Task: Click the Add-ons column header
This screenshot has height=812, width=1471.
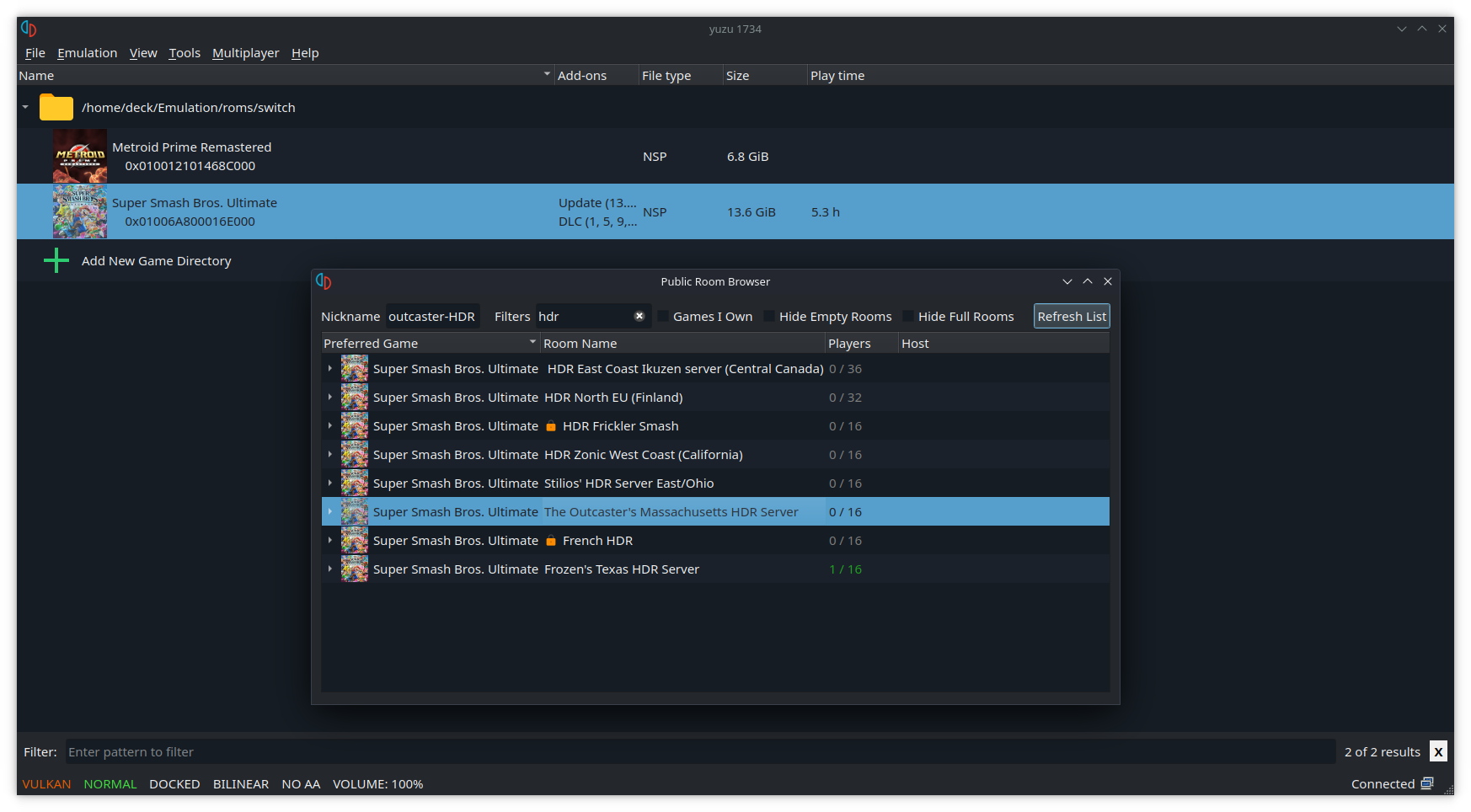Action: point(596,76)
